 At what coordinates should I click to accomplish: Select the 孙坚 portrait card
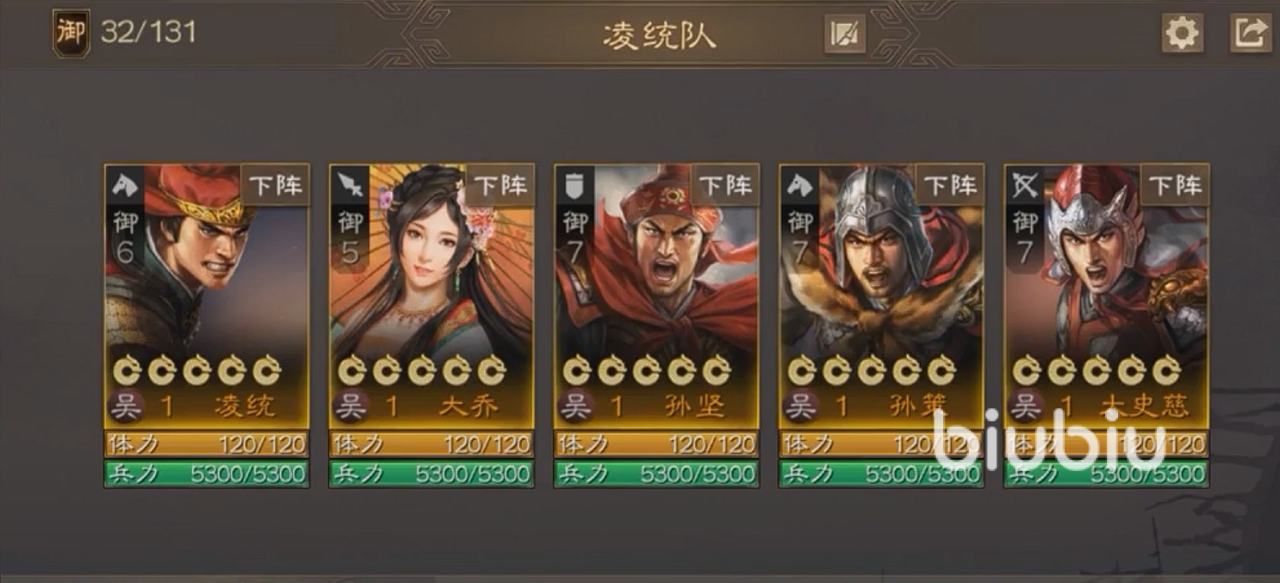click(657, 296)
